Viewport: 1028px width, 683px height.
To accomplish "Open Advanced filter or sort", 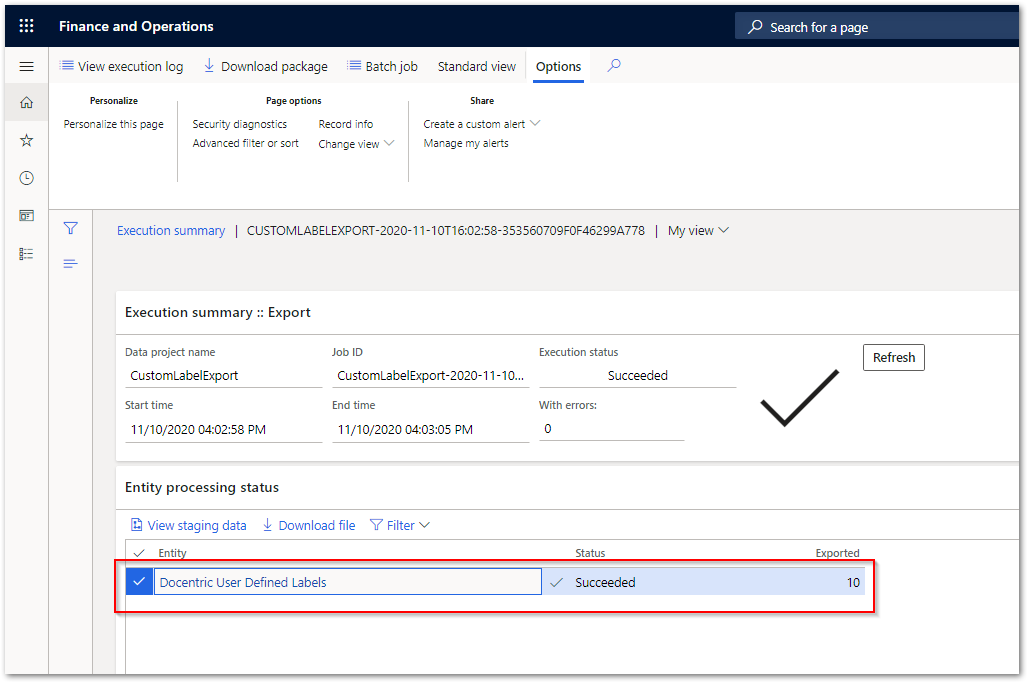I will 245,143.
